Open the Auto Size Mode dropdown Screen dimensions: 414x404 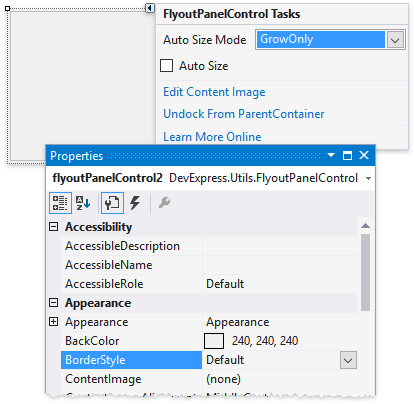[x=395, y=40]
